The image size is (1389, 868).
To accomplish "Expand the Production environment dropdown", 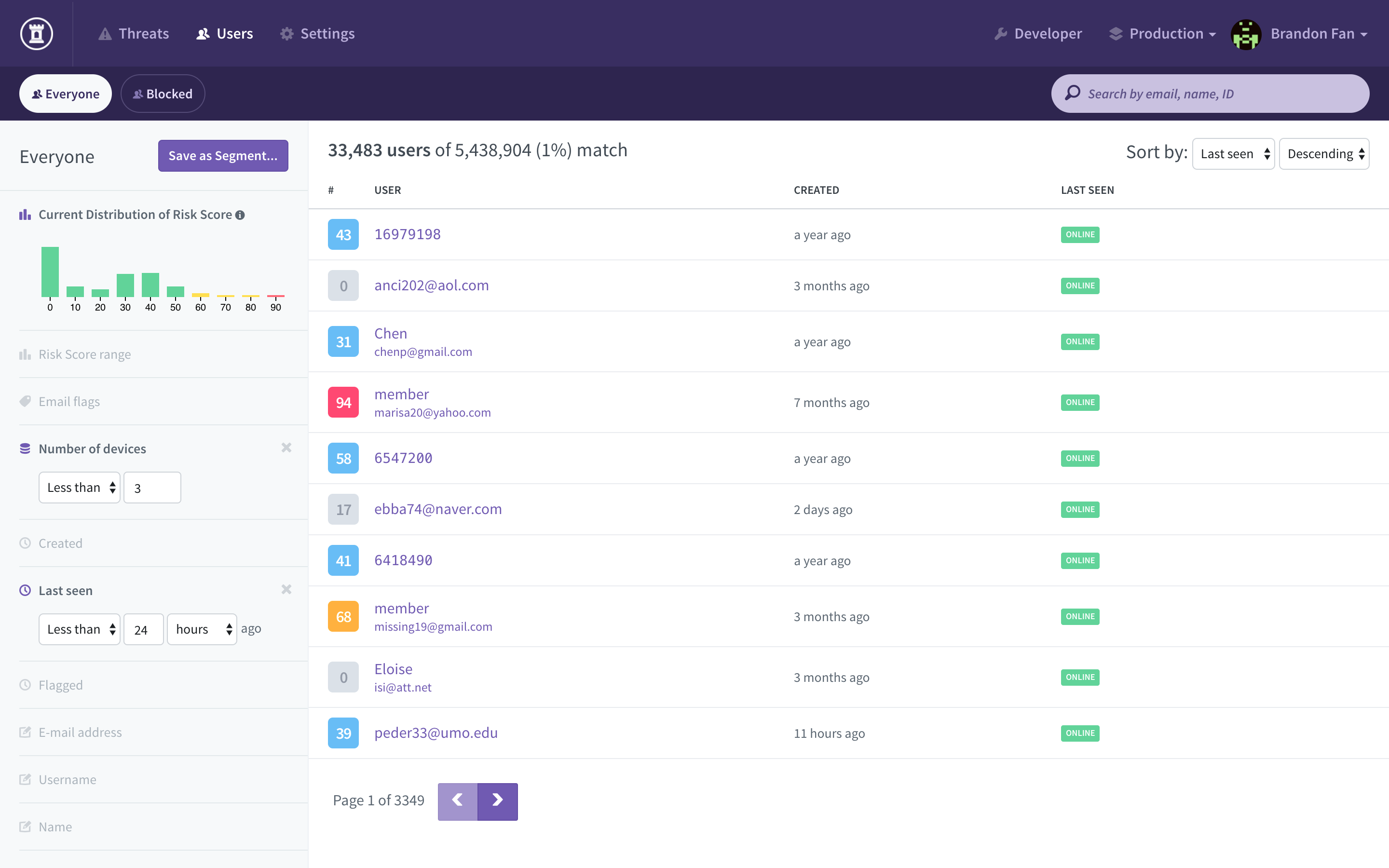I will point(1162,33).
